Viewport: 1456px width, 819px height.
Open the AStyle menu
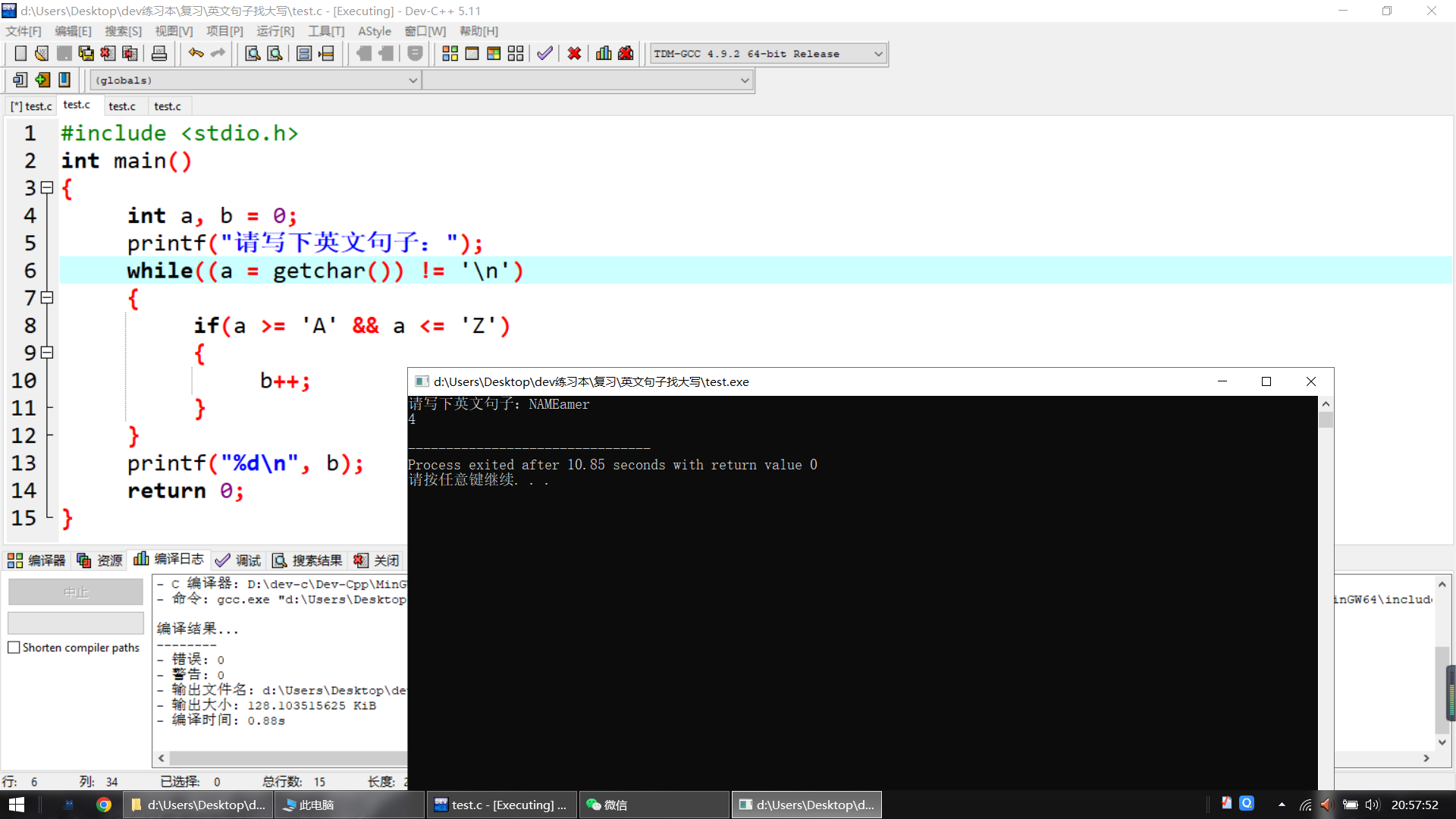point(375,31)
